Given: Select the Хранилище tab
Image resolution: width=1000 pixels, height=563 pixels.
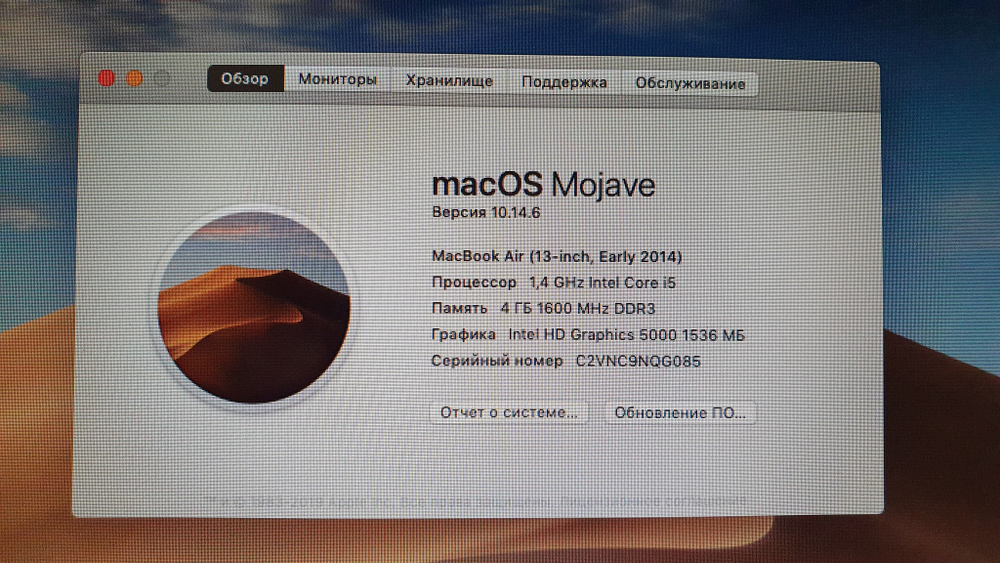Looking at the screenshot, I should 450,81.
